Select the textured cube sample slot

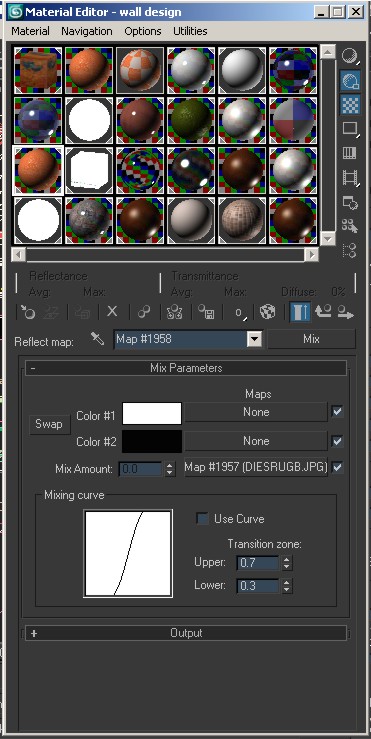(38, 70)
